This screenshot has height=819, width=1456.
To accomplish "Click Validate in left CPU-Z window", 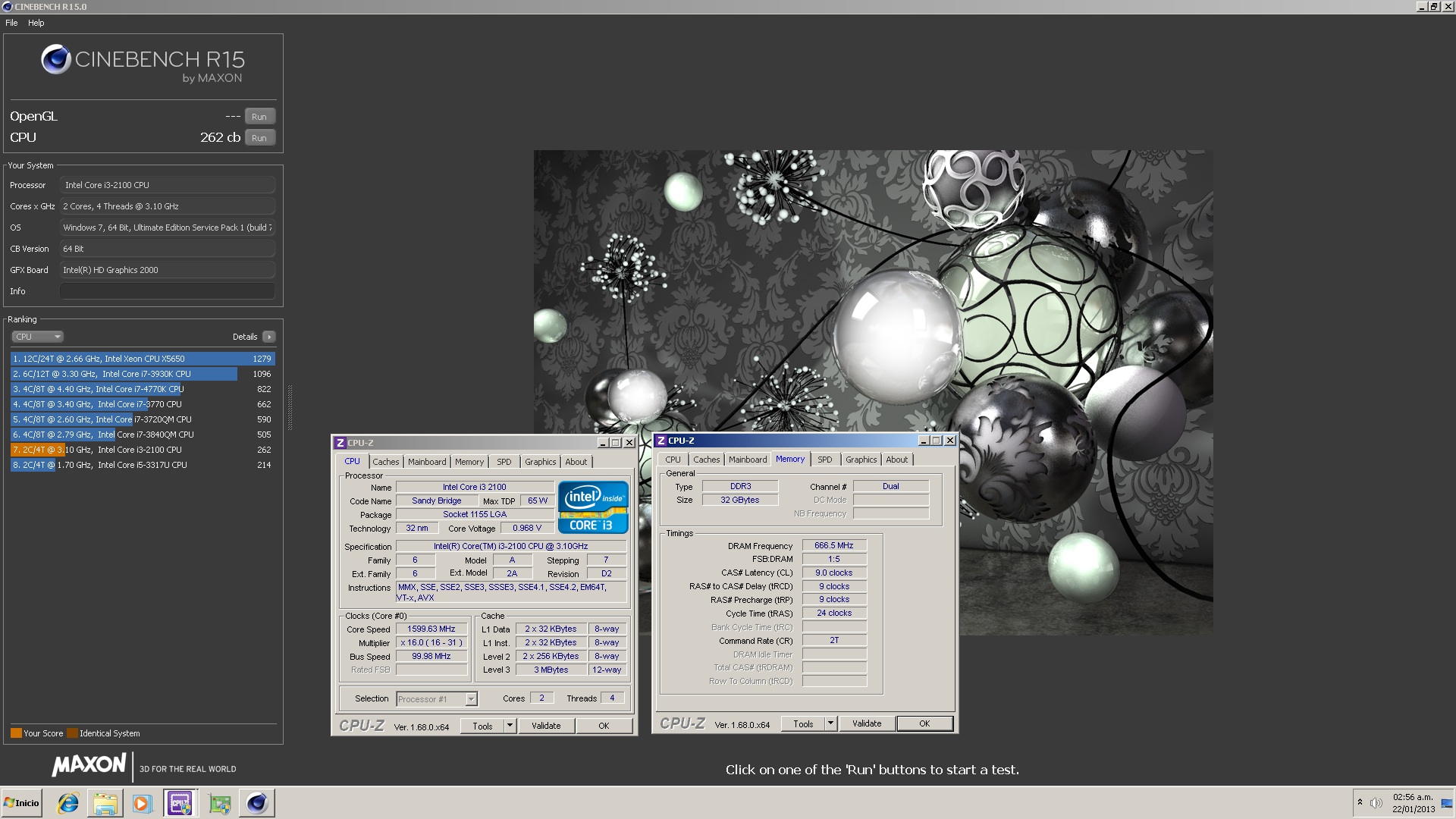I will [x=546, y=726].
